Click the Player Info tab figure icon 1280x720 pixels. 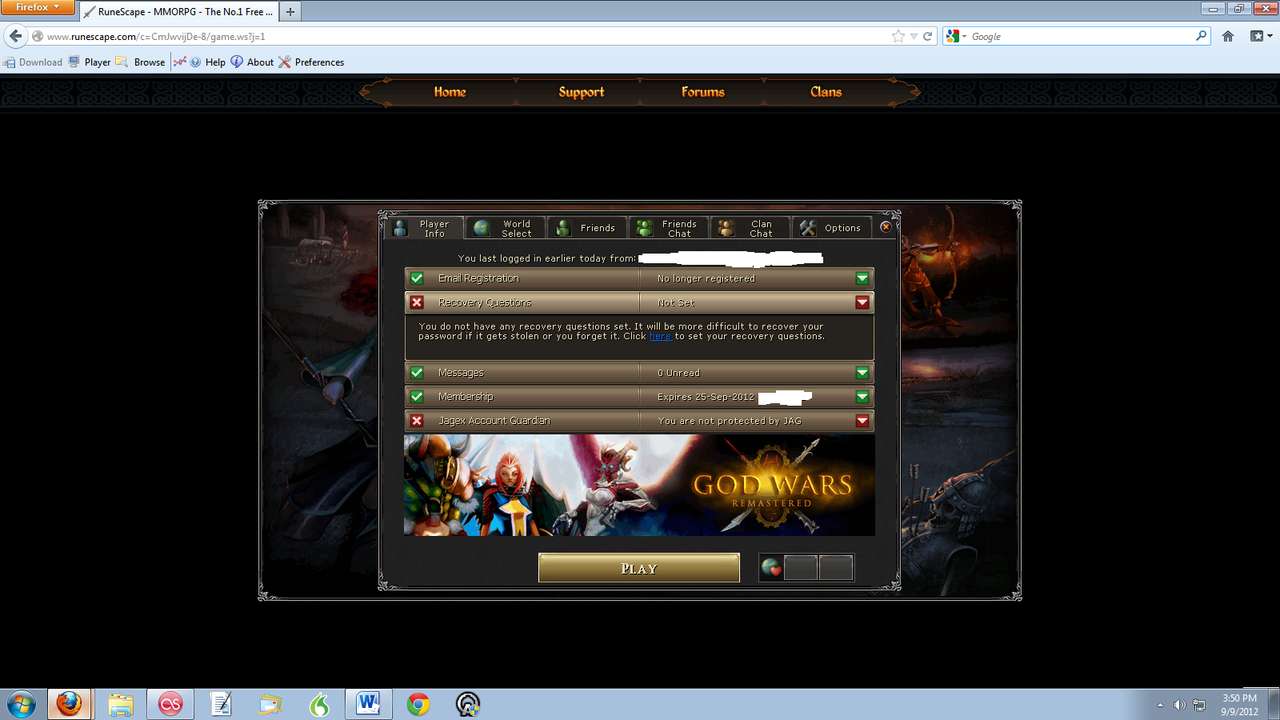(401, 228)
